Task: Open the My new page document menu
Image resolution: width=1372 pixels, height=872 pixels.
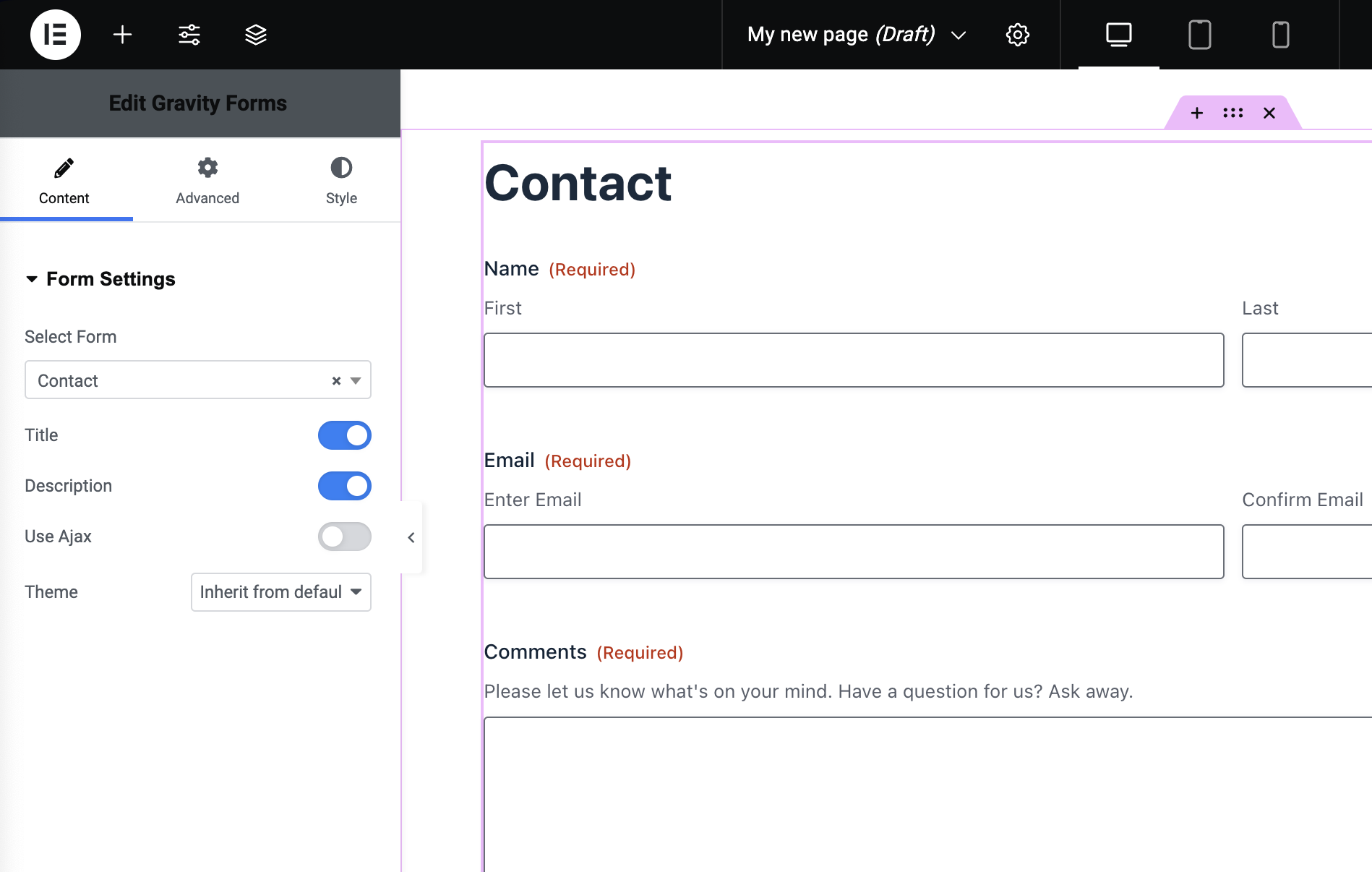Action: click(x=856, y=35)
